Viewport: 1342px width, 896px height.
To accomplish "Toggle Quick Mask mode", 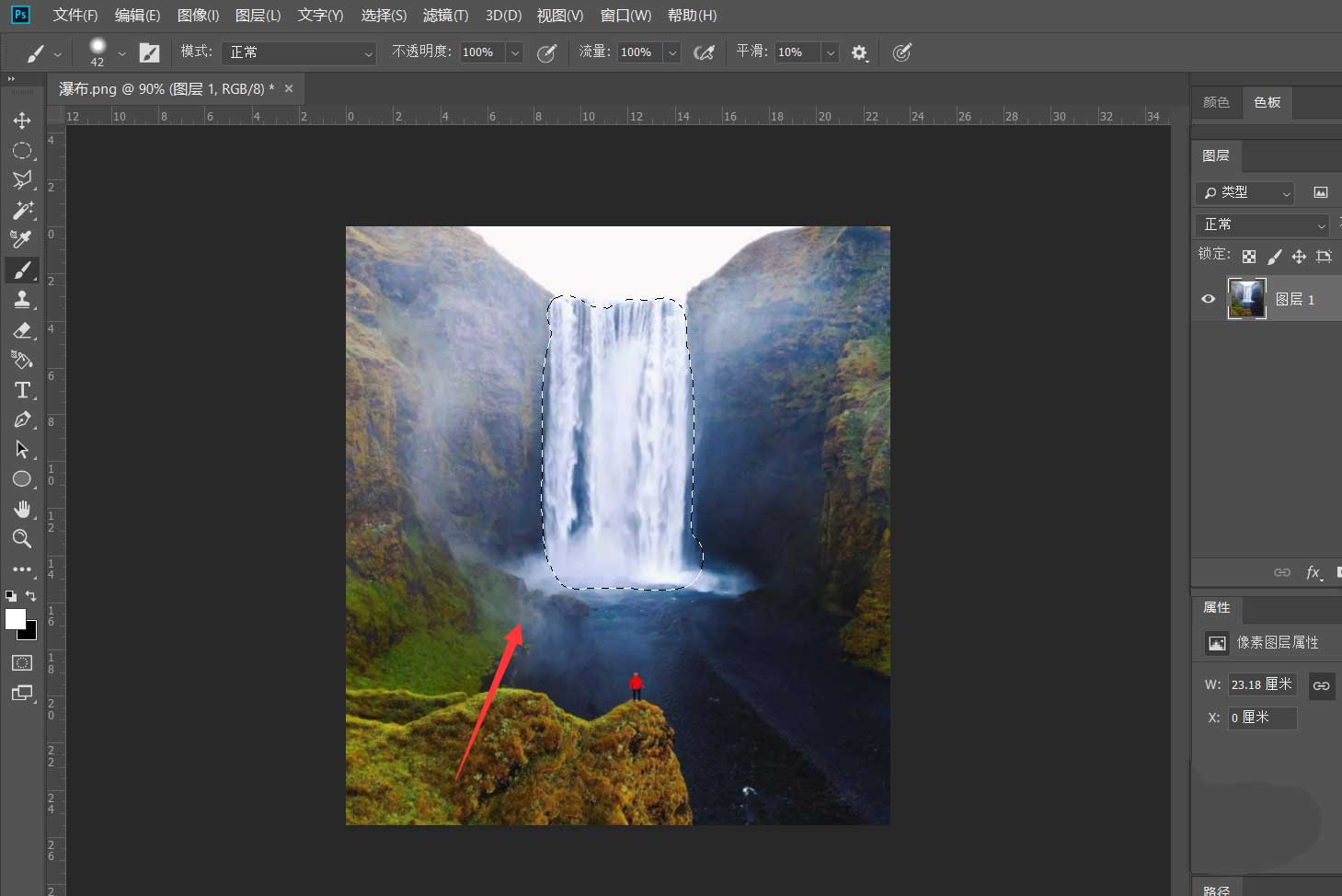I will [22, 662].
